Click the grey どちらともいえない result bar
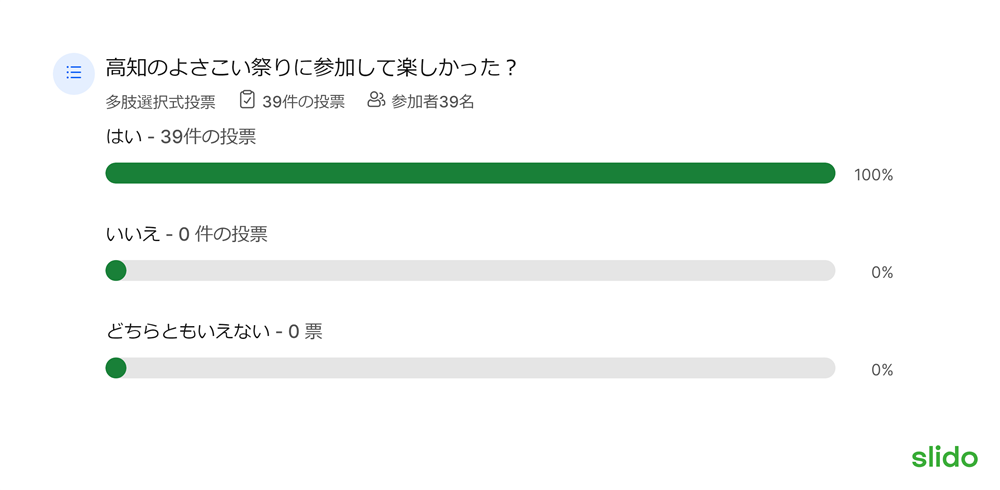The image size is (1000, 490). [470, 368]
